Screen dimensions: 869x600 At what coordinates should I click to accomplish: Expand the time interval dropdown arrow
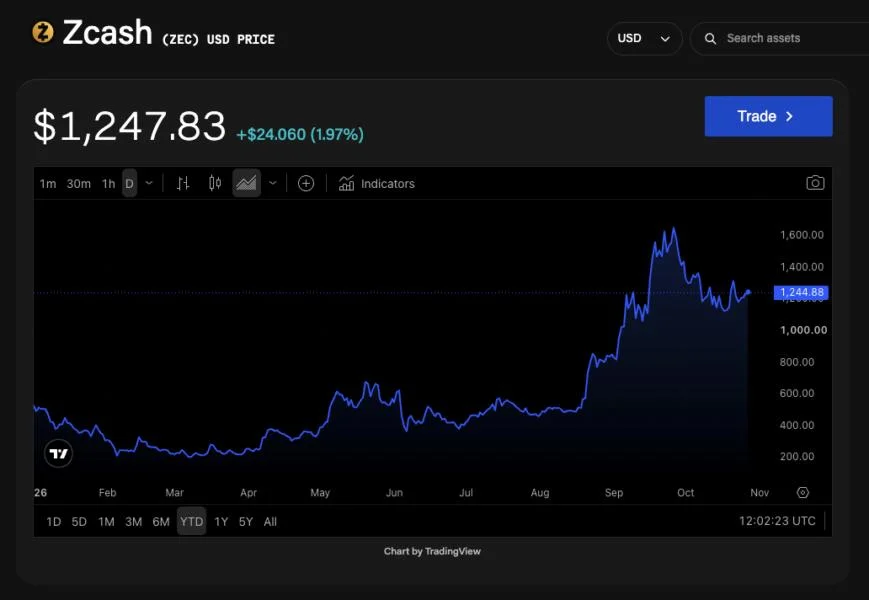pyautogui.click(x=149, y=183)
